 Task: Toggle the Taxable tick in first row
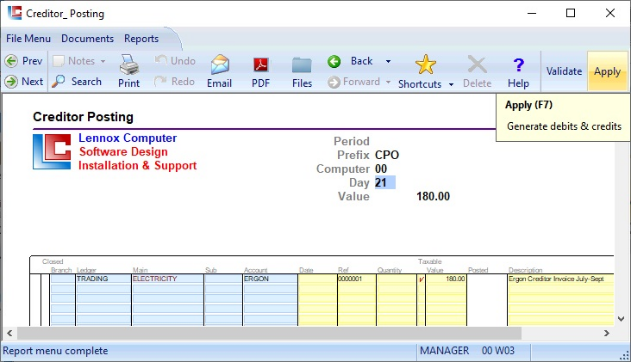click(421, 279)
